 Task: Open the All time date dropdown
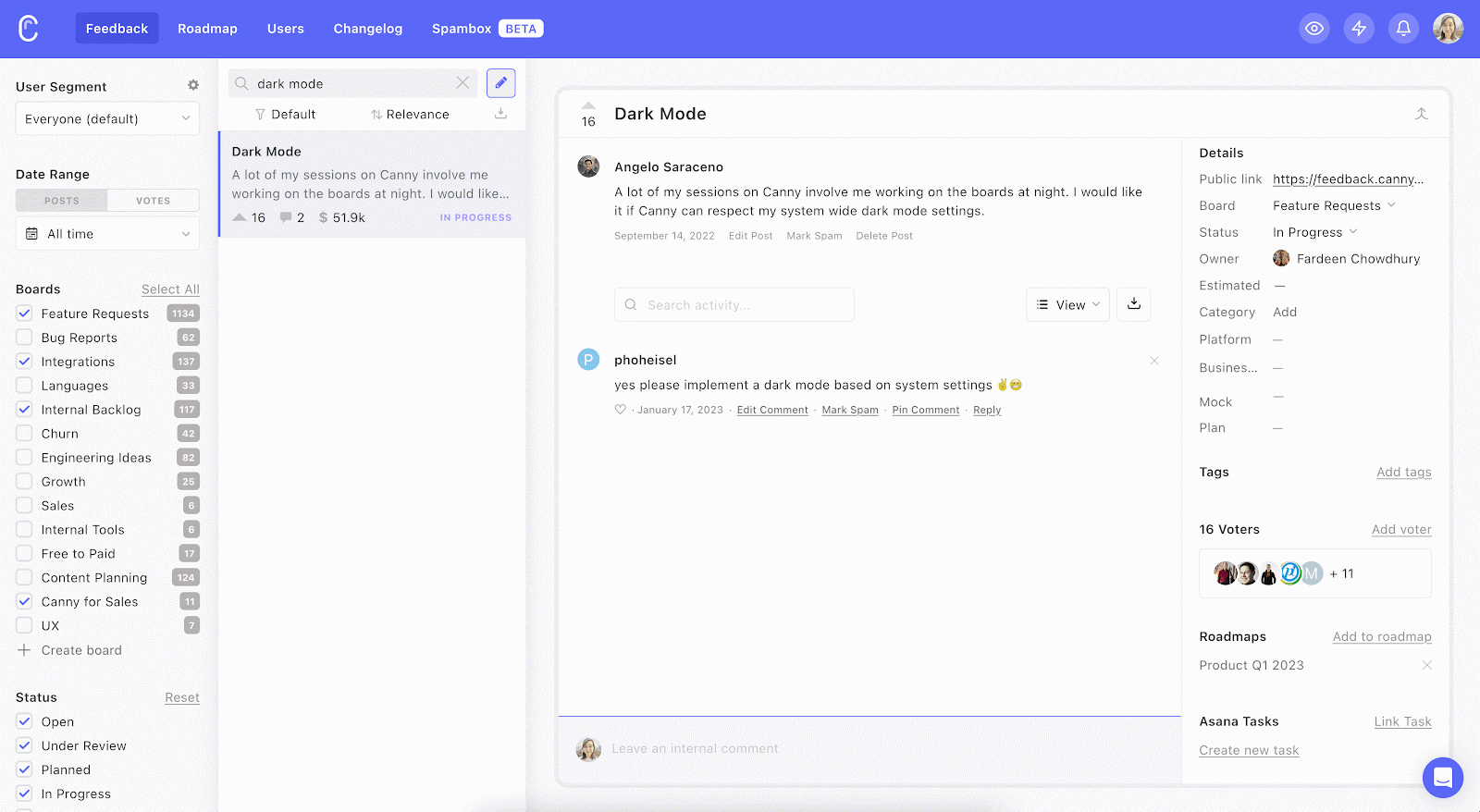click(107, 234)
